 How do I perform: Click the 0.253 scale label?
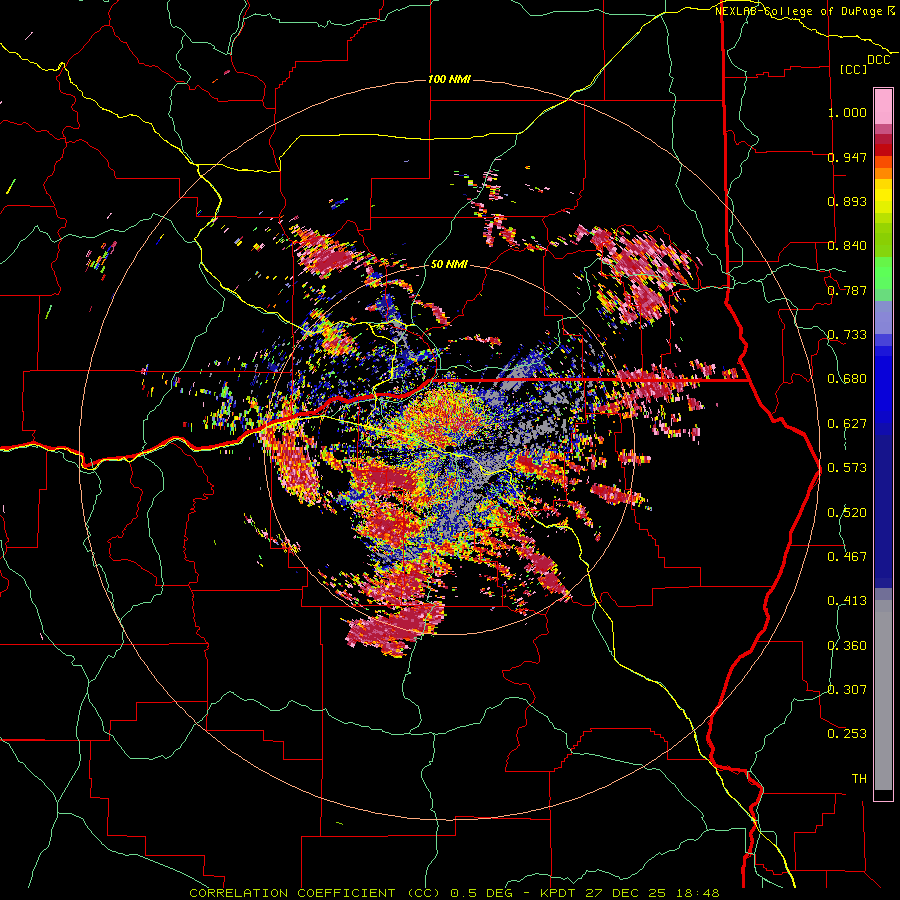[x=847, y=734]
